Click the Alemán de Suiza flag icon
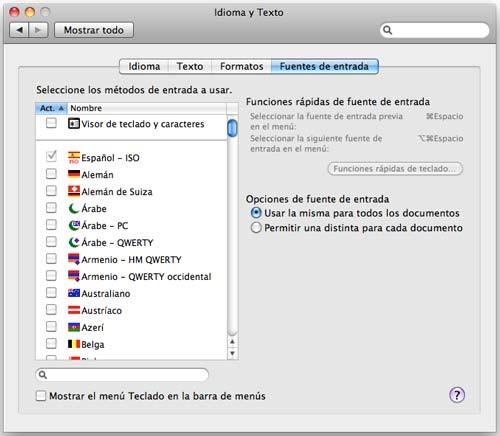500x436 pixels. 74,191
